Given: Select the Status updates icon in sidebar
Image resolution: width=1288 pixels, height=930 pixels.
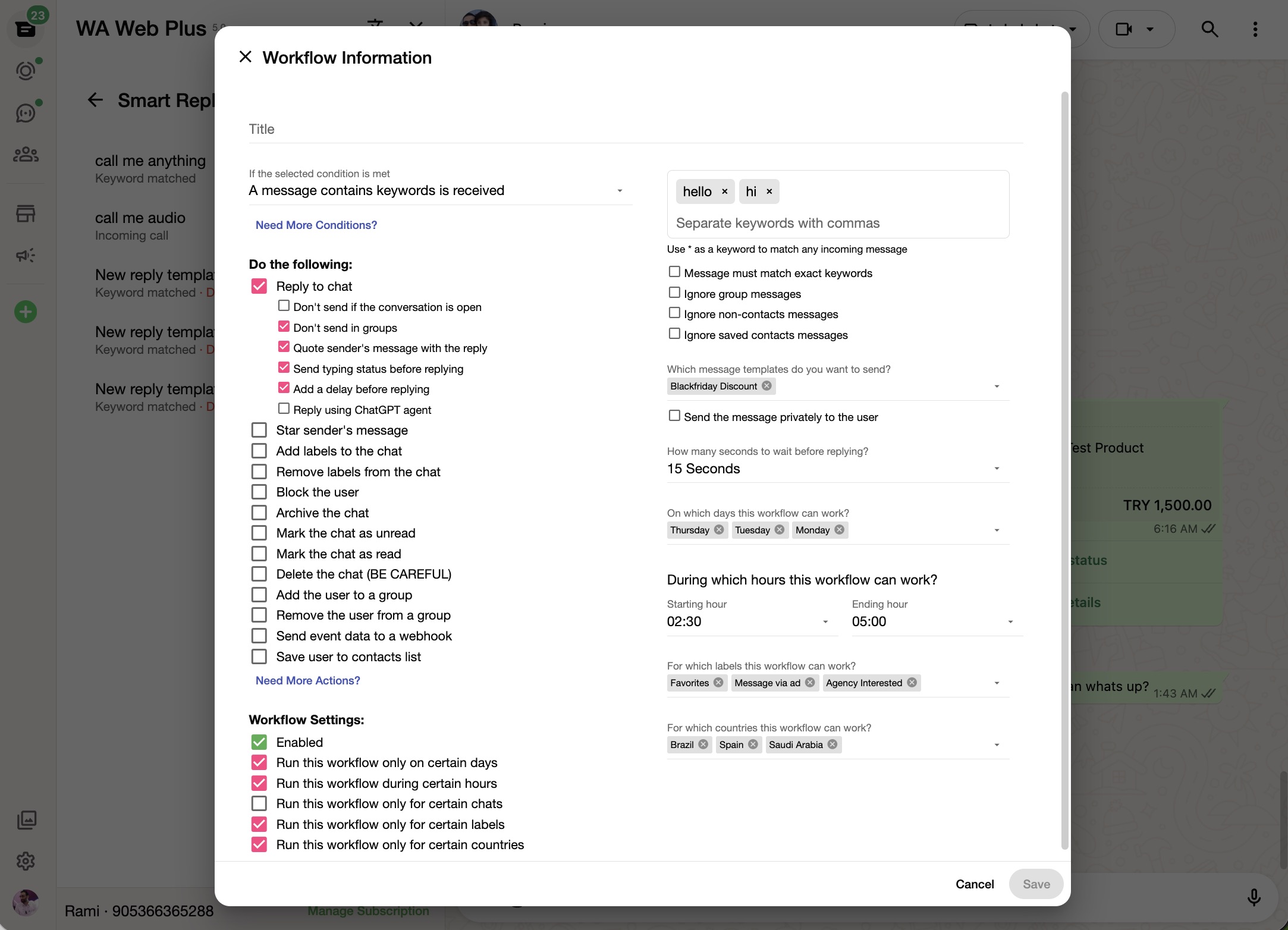Looking at the screenshot, I should [26, 70].
